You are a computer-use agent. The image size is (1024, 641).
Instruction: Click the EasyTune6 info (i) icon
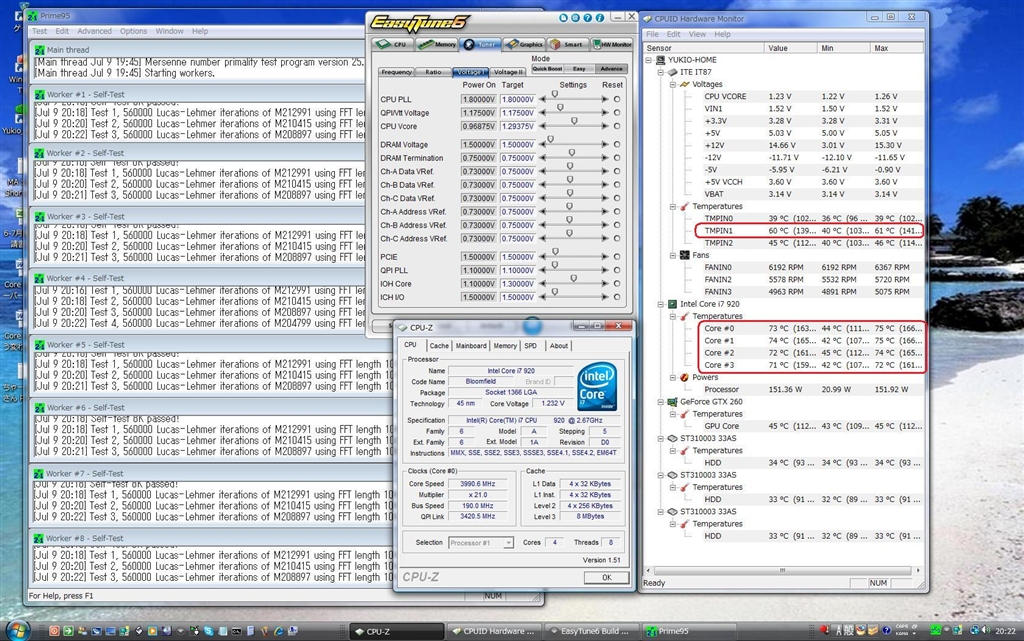pyautogui.click(x=599, y=18)
